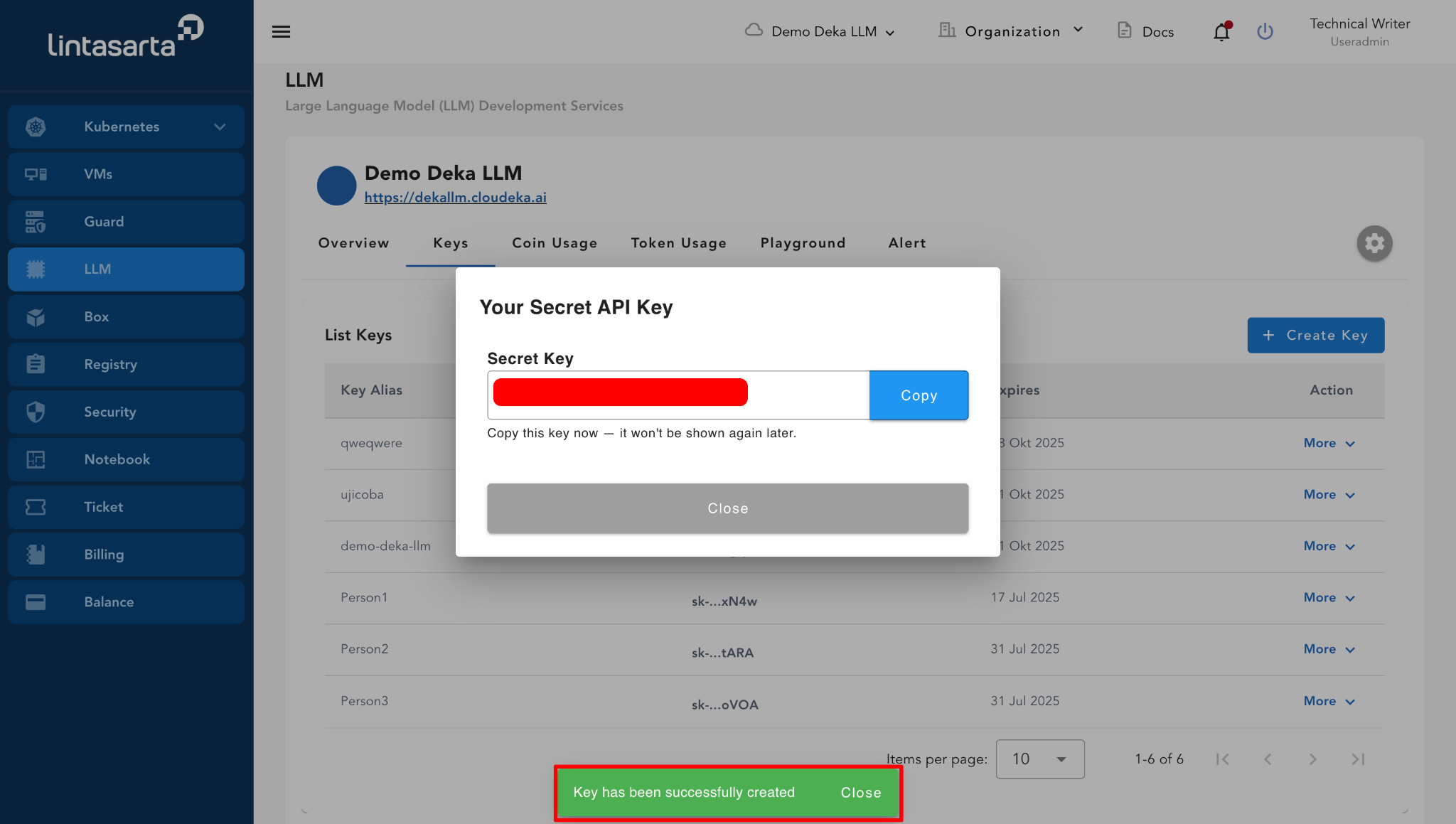Copy the secret API key

pyautogui.click(x=918, y=395)
